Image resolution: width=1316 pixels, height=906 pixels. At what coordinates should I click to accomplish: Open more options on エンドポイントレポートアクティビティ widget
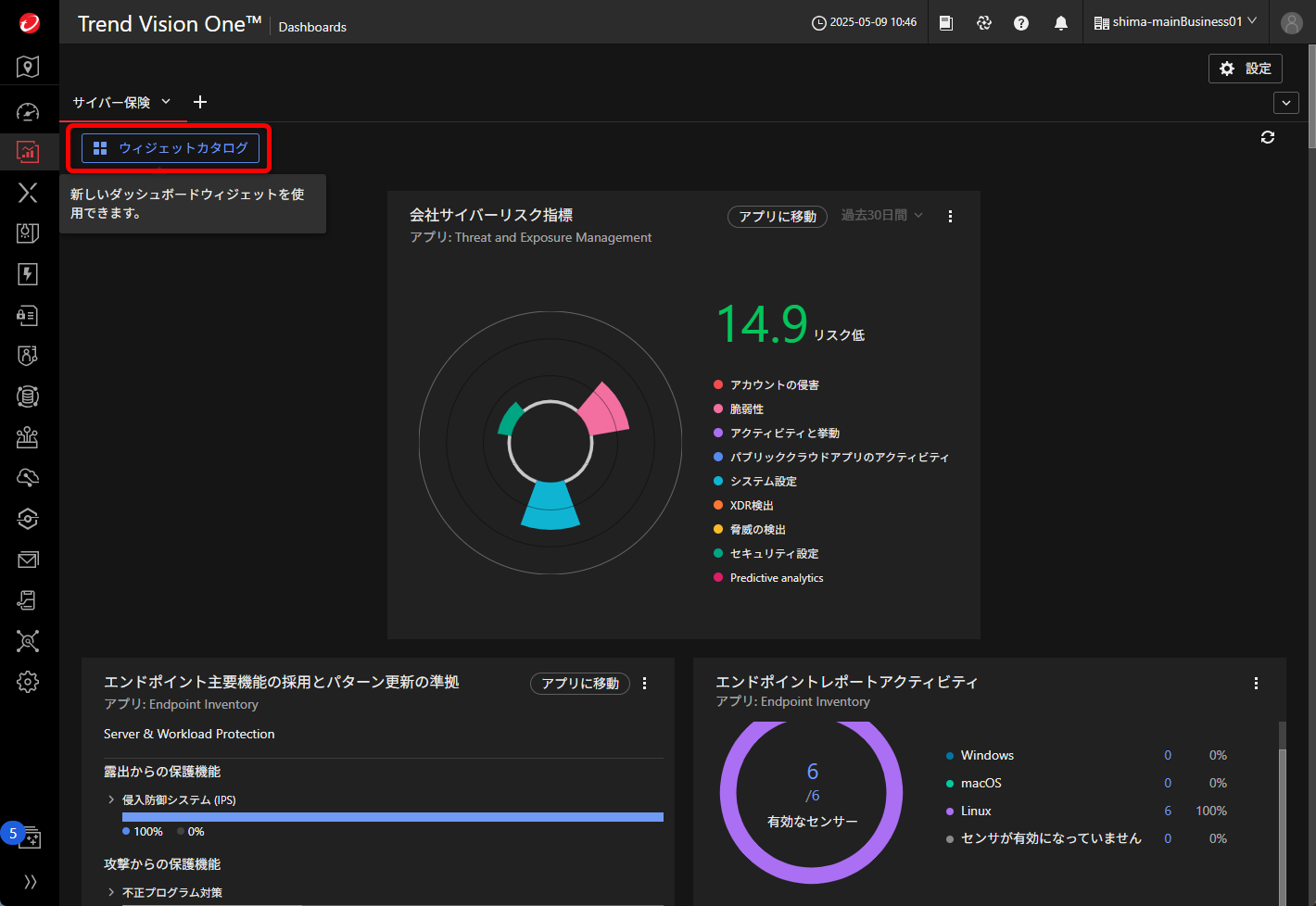[x=1257, y=683]
